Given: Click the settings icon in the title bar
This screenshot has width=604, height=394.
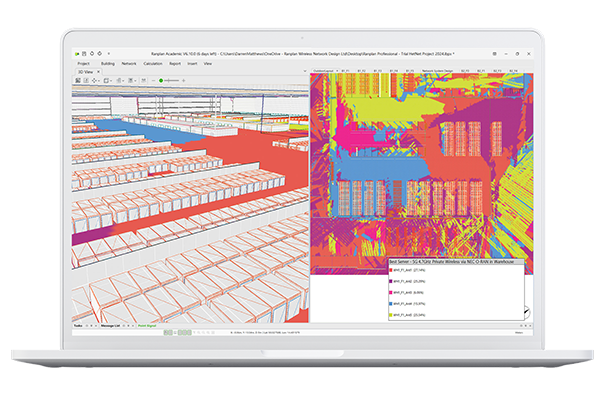Looking at the screenshot, I should (495, 54).
